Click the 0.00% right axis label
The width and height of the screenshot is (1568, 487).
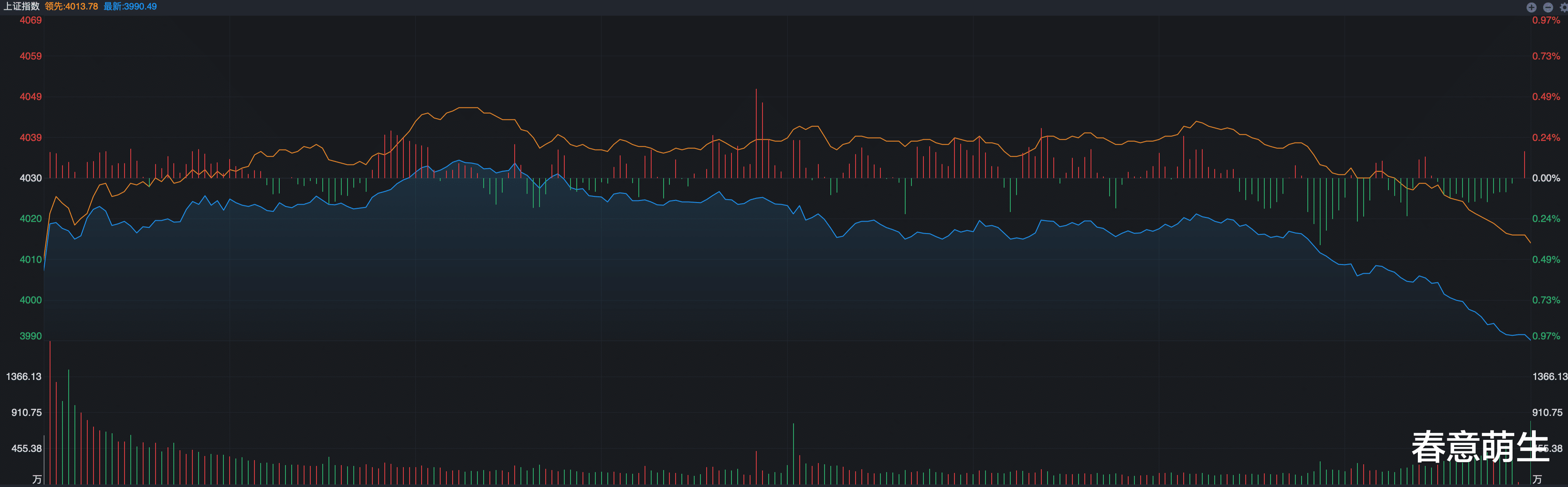click(x=1546, y=178)
